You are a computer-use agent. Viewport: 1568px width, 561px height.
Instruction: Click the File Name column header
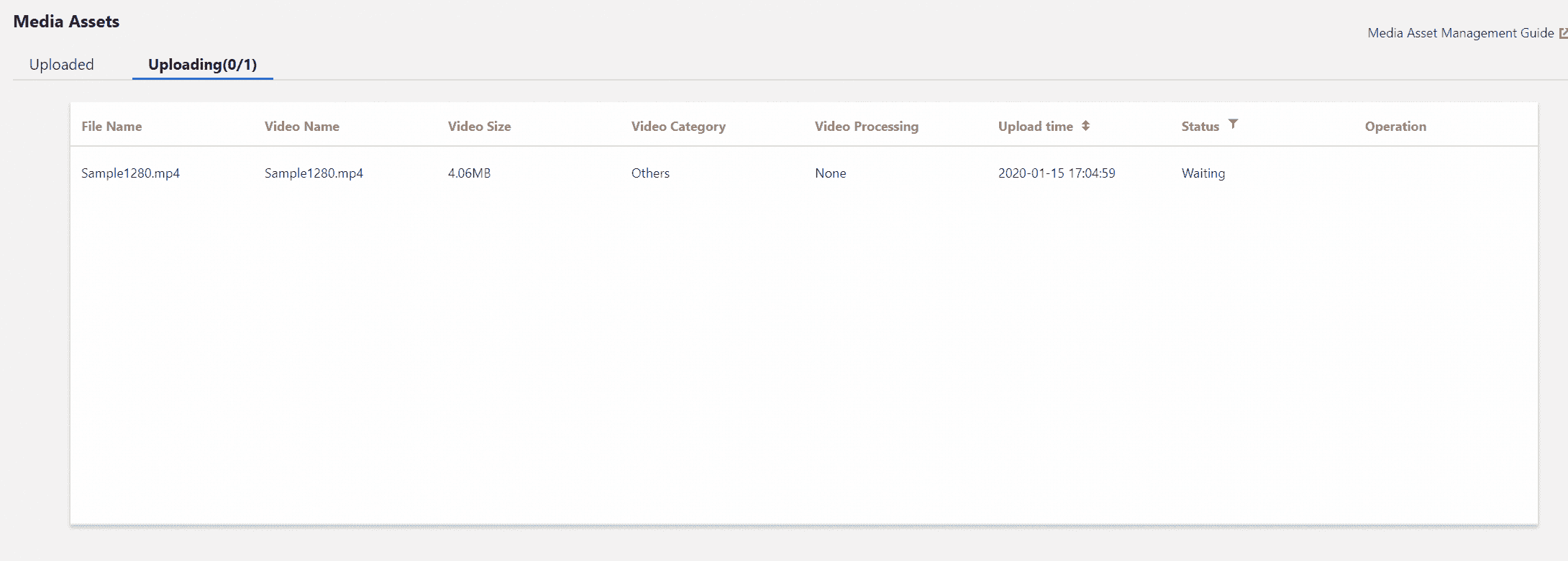(x=111, y=127)
